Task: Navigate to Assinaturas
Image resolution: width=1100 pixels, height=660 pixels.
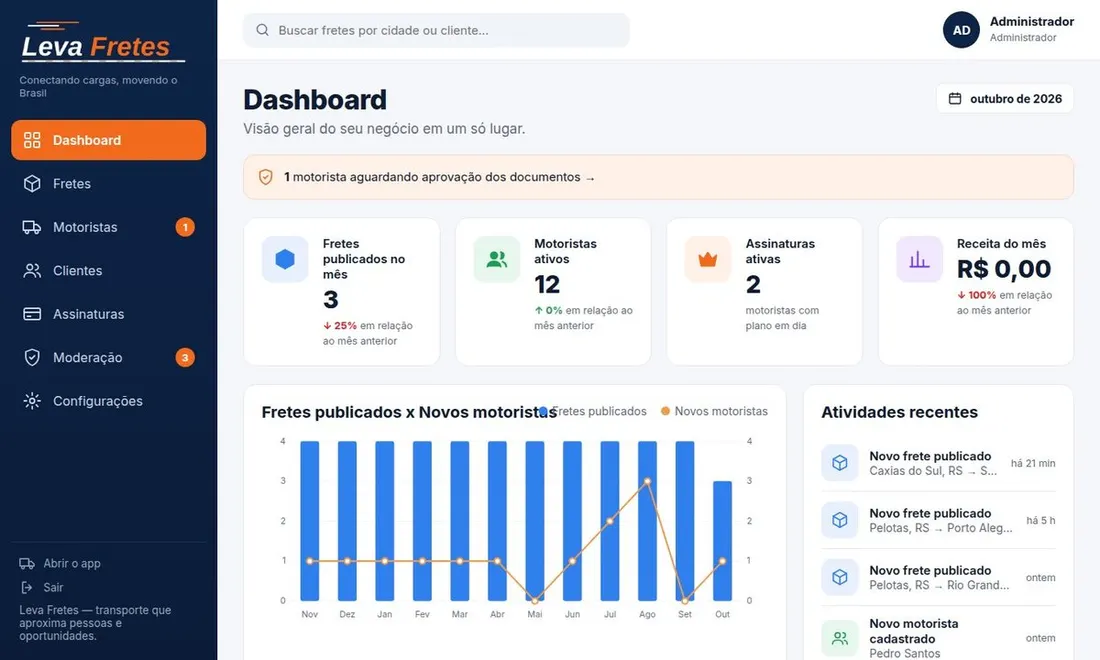Action: [109, 314]
